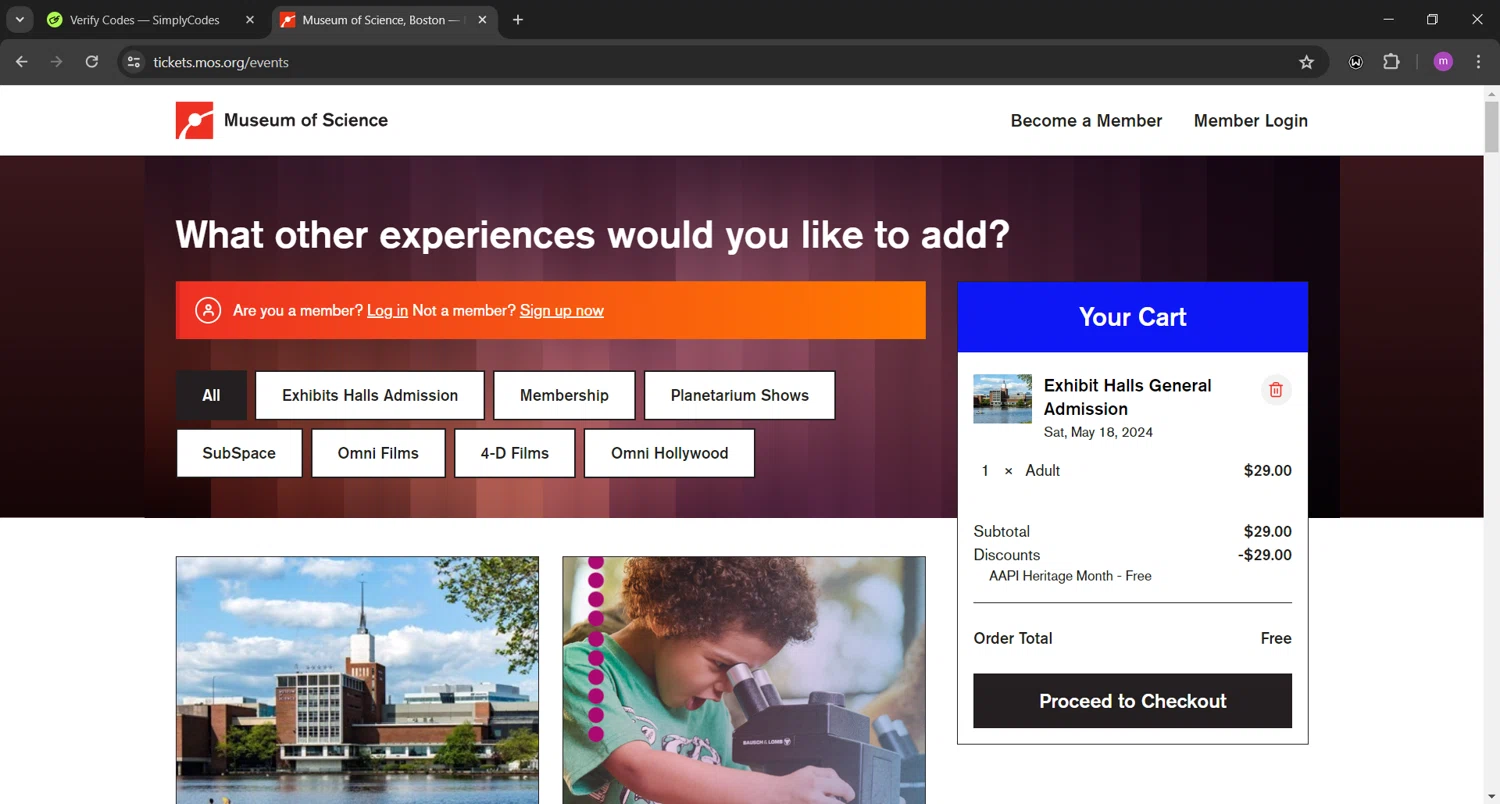View site information icon in address bar

(x=133, y=62)
